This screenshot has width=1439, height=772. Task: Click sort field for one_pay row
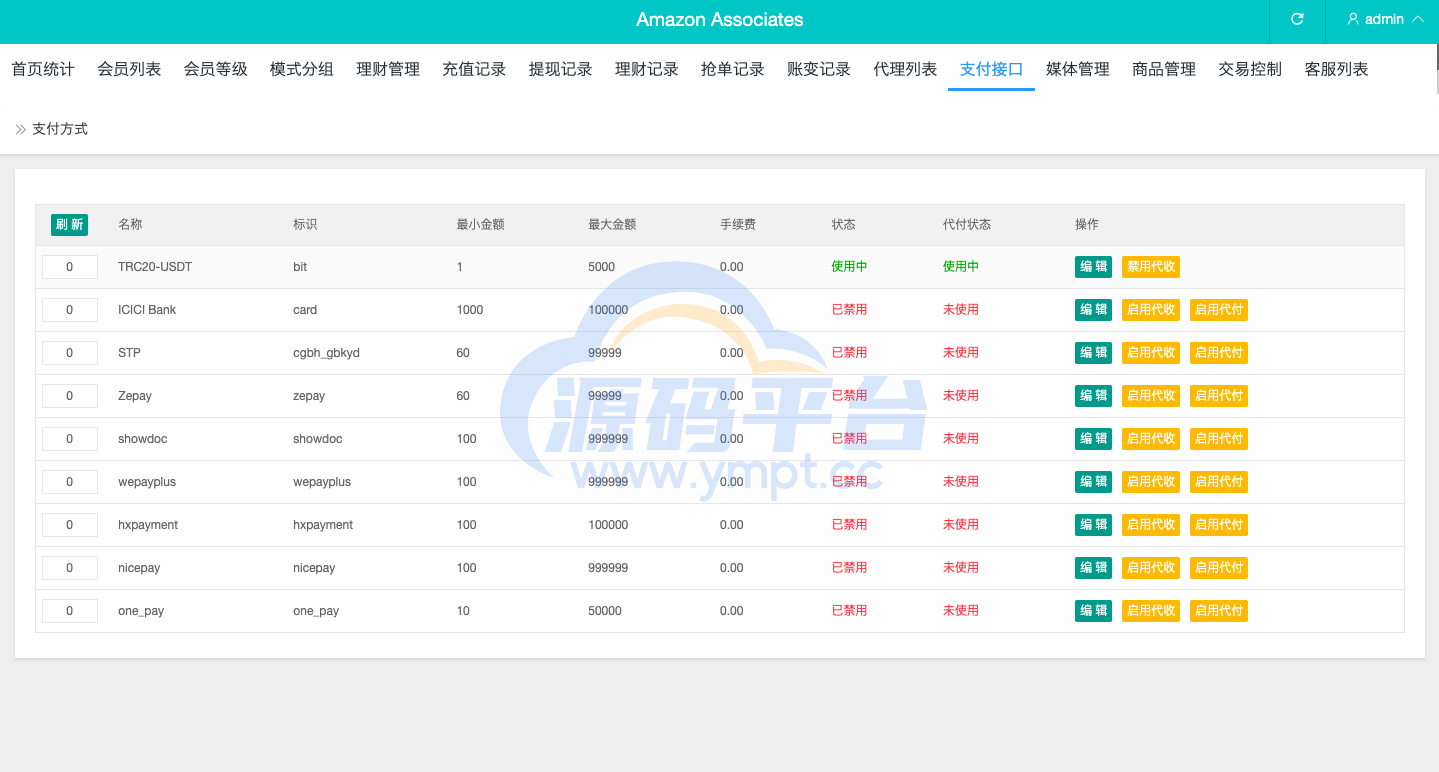click(x=70, y=611)
